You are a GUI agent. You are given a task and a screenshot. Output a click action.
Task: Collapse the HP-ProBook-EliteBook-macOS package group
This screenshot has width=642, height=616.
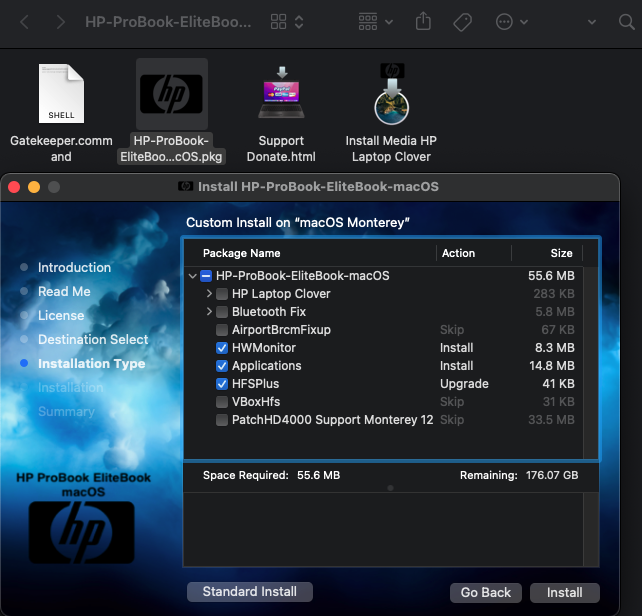tap(192, 276)
